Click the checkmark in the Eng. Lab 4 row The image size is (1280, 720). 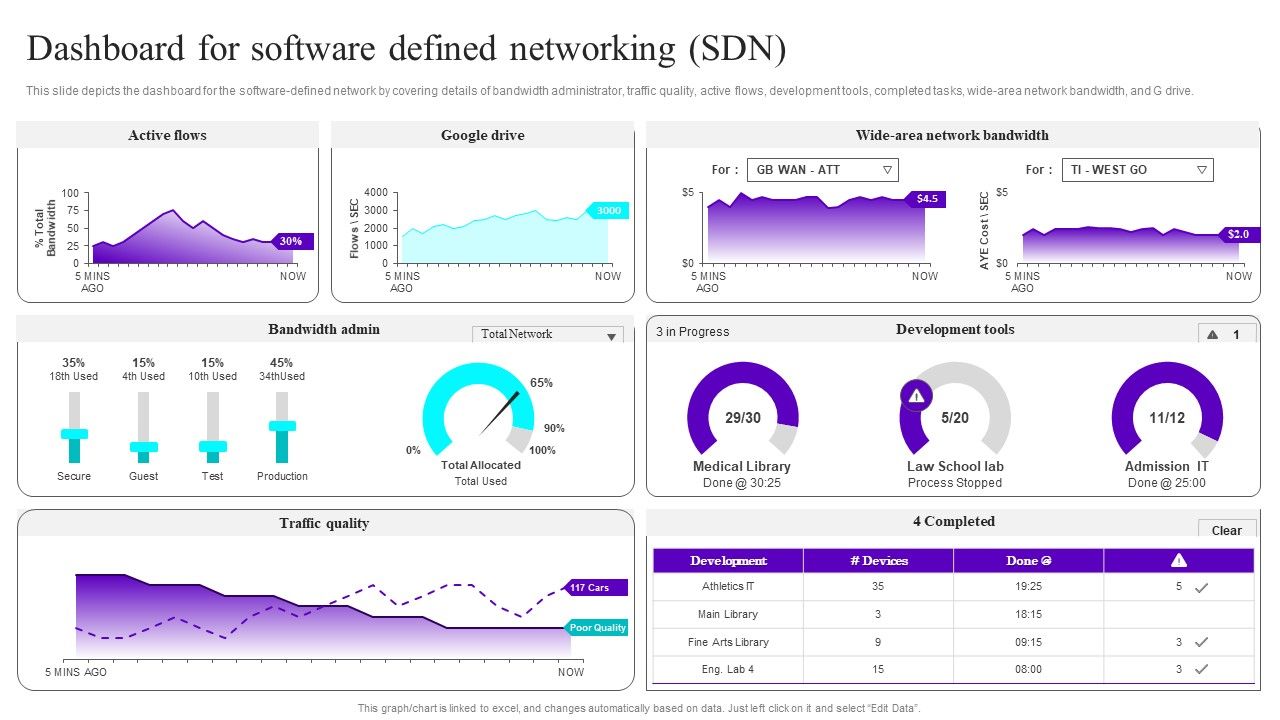[x=1202, y=670]
